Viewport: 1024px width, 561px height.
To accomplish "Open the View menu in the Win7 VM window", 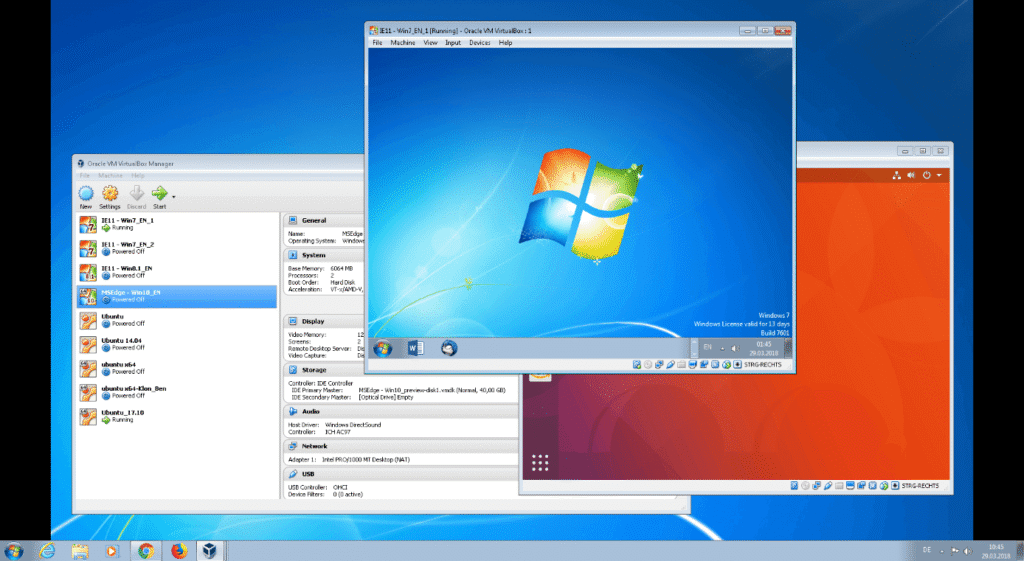I will click(430, 43).
